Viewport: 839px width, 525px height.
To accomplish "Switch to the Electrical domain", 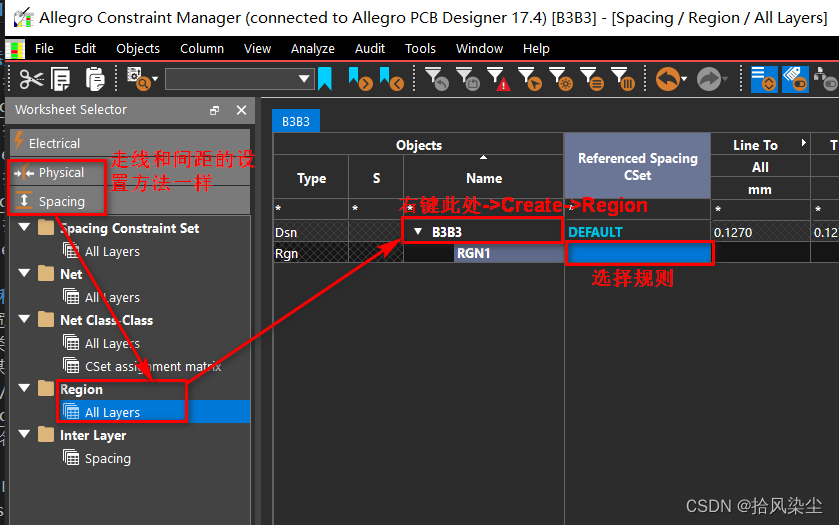I will [x=130, y=143].
